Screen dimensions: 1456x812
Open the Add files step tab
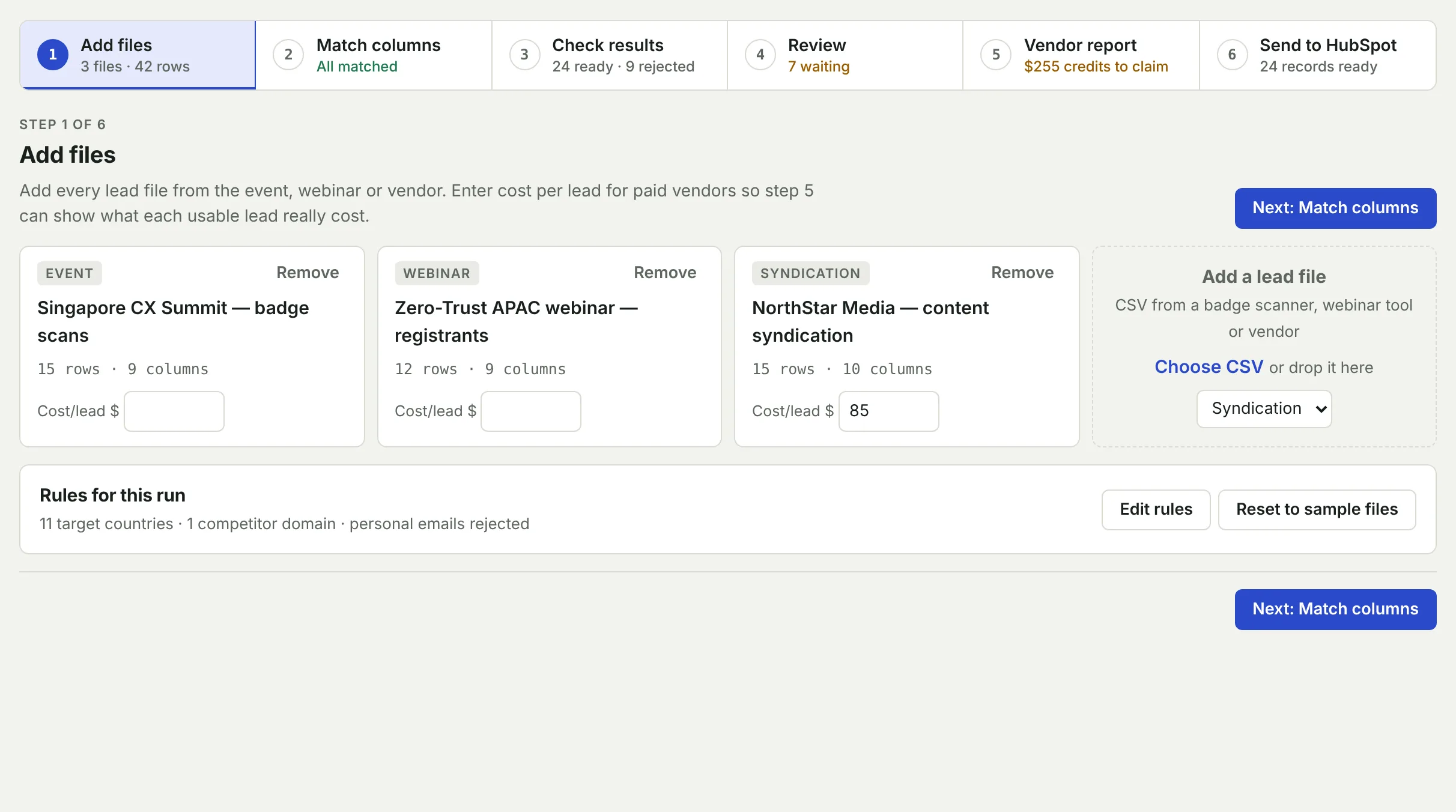138,55
